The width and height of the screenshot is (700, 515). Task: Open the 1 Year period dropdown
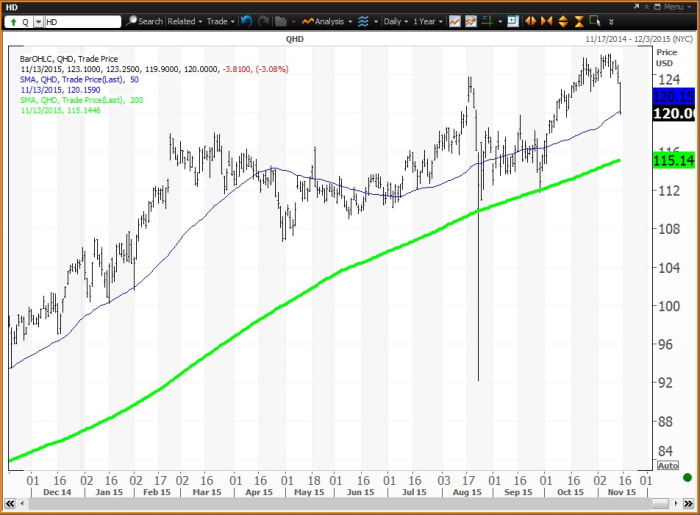(x=427, y=21)
